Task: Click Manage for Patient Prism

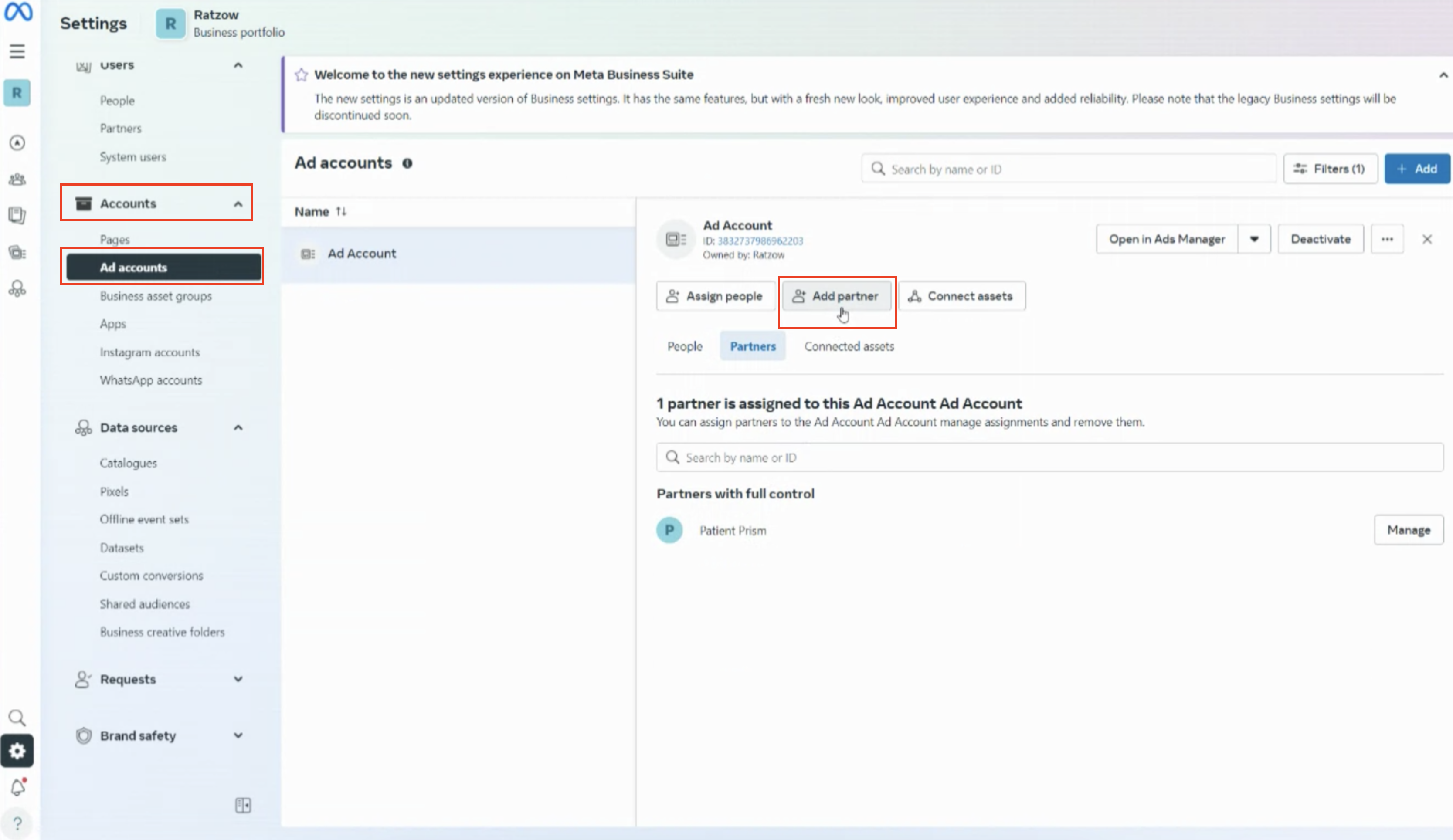Action: pyautogui.click(x=1409, y=530)
